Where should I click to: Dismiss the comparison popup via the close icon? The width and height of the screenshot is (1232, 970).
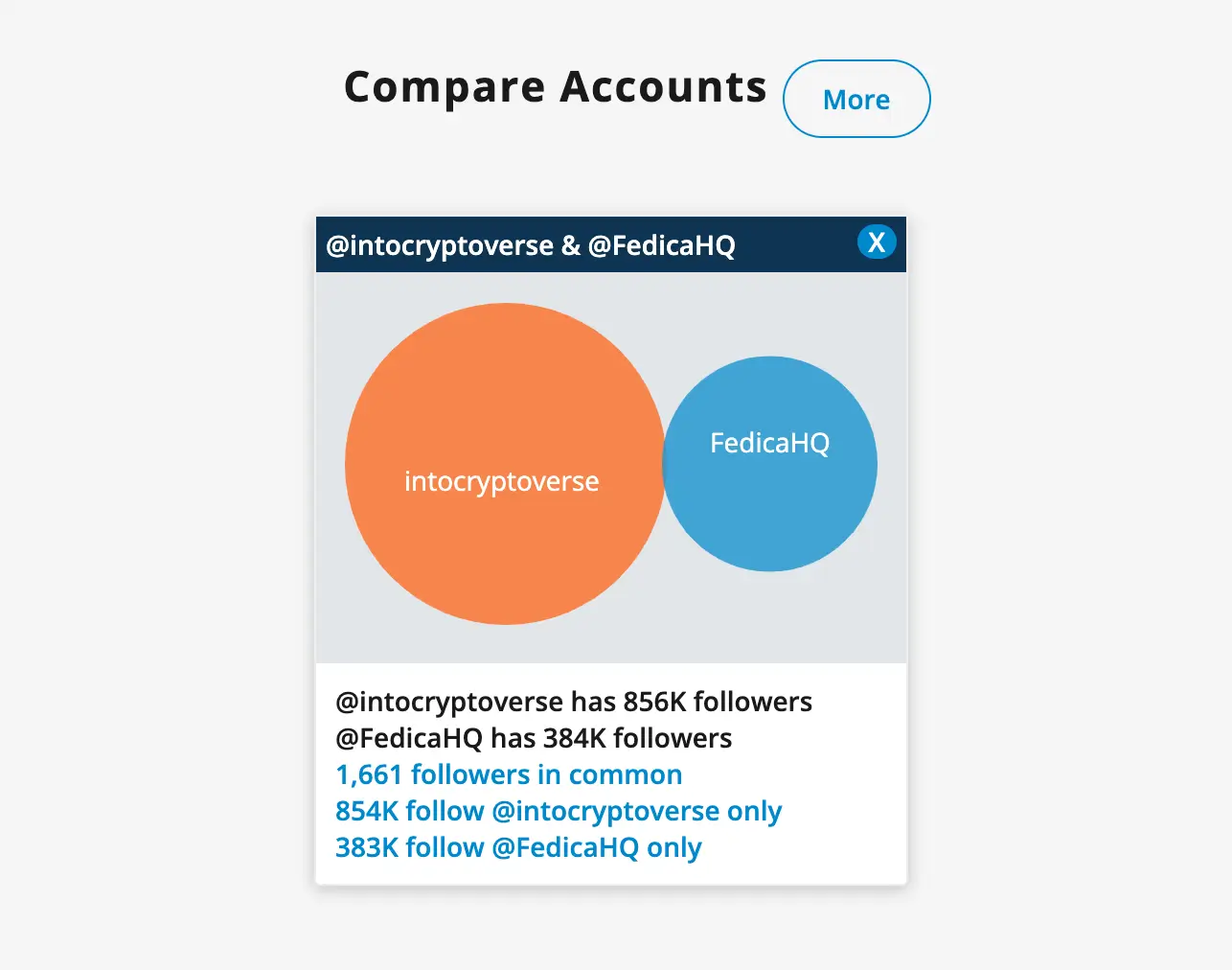coord(876,242)
